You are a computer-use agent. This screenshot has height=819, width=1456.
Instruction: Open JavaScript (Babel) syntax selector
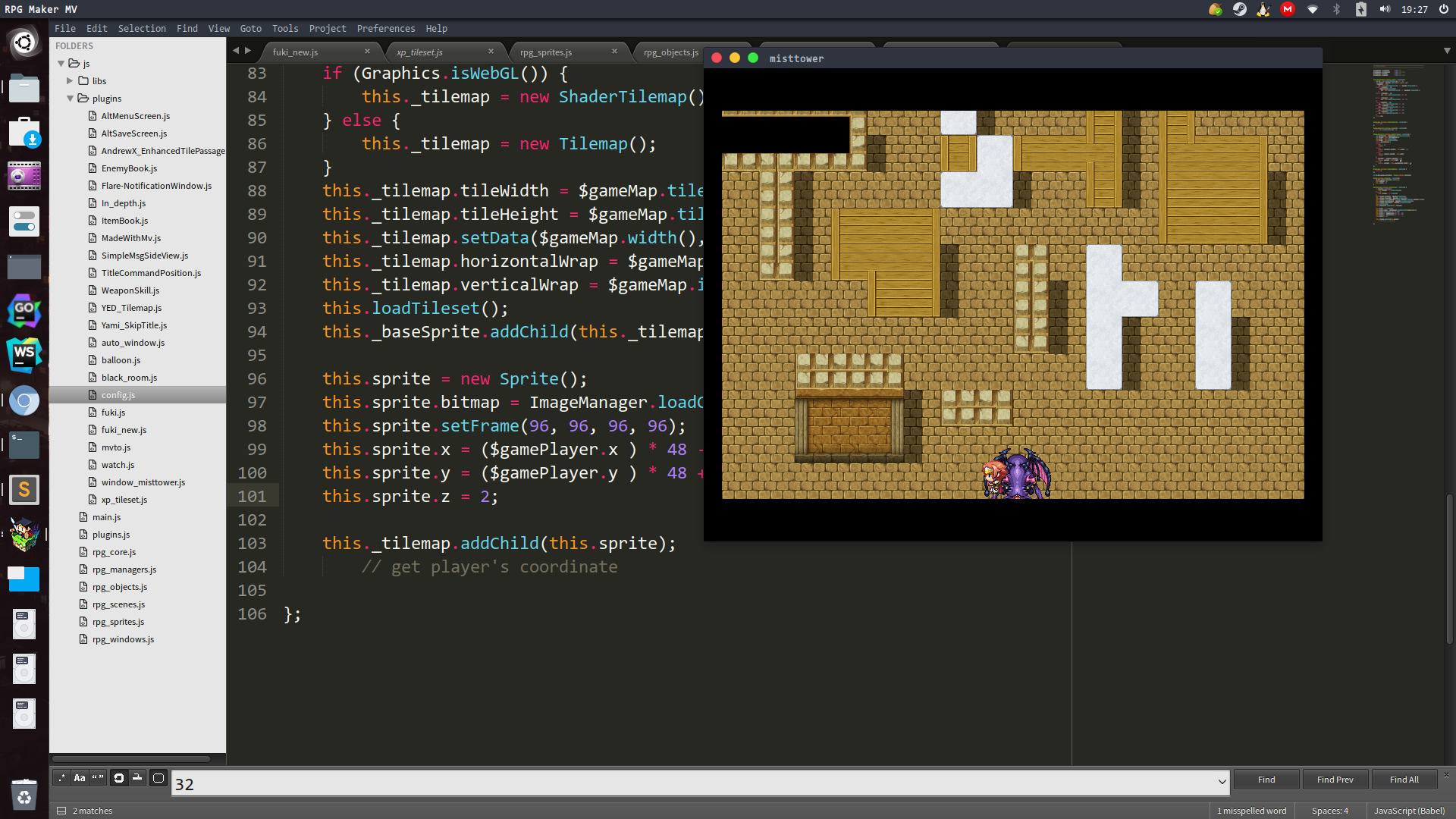[x=1409, y=811]
